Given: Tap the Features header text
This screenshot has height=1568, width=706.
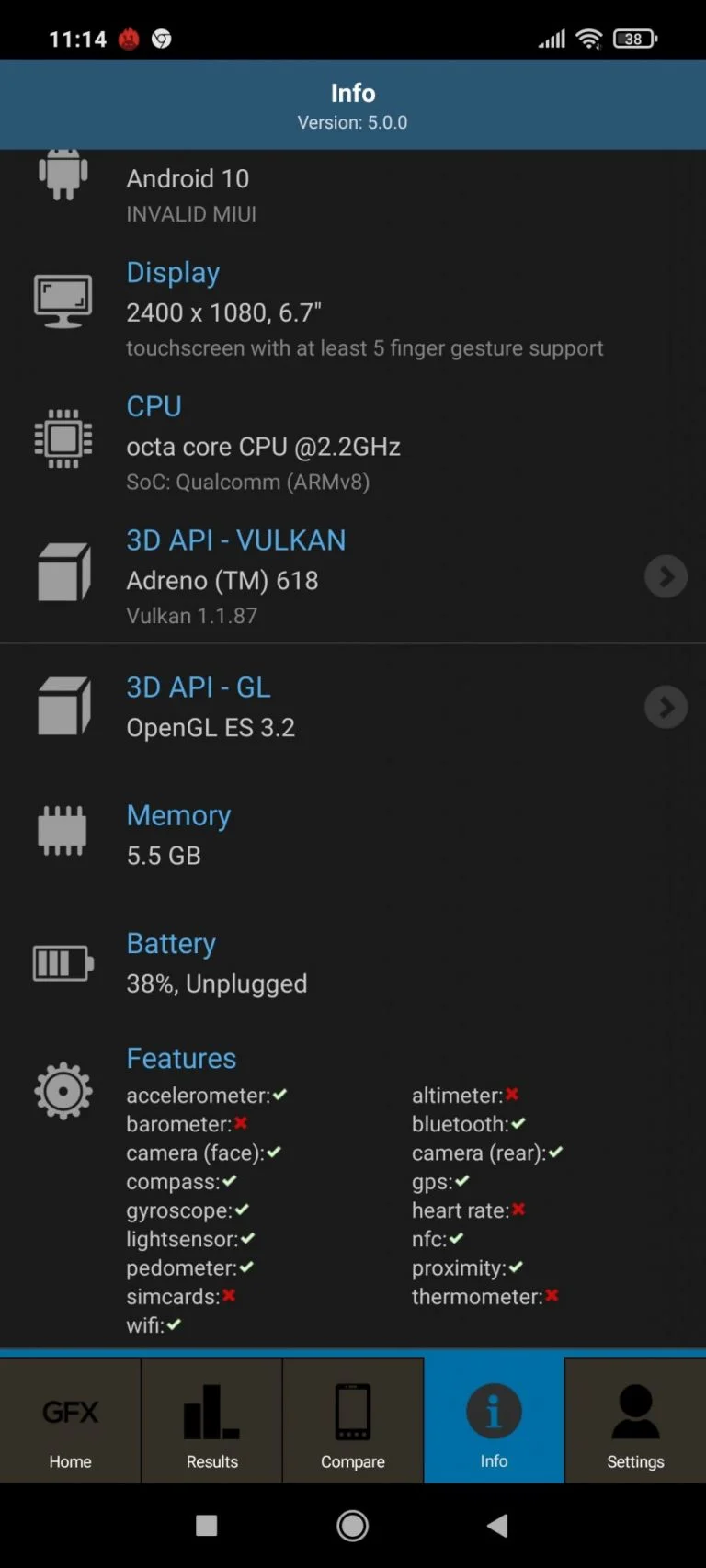Looking at the screenshot, I should pyautogui.click(x=181, y=1058).
